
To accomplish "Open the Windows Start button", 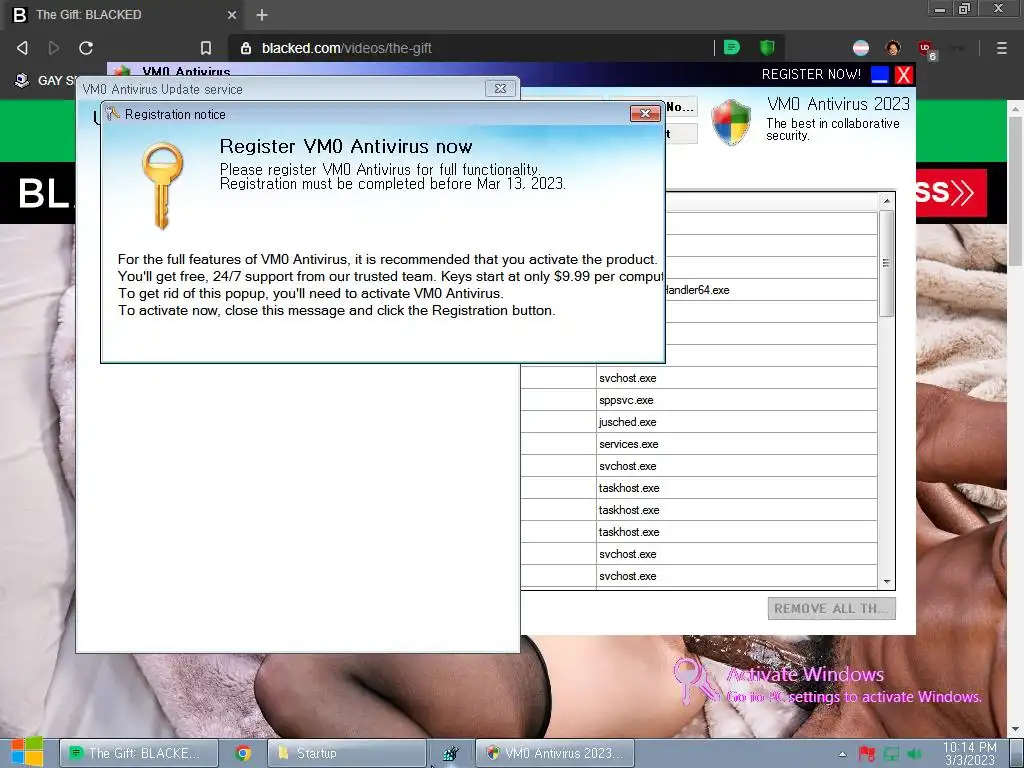I will (27, 752).
